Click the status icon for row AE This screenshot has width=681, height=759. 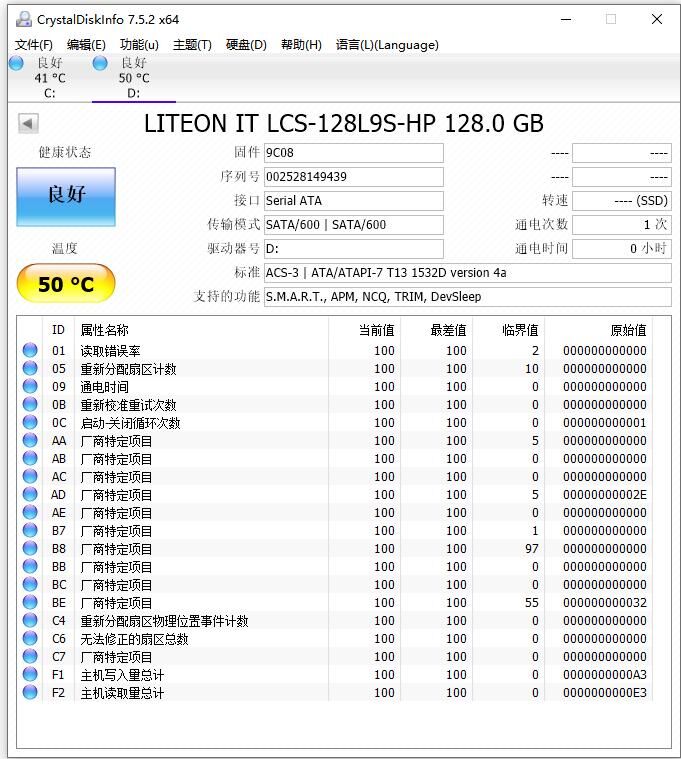click(30, 512)
